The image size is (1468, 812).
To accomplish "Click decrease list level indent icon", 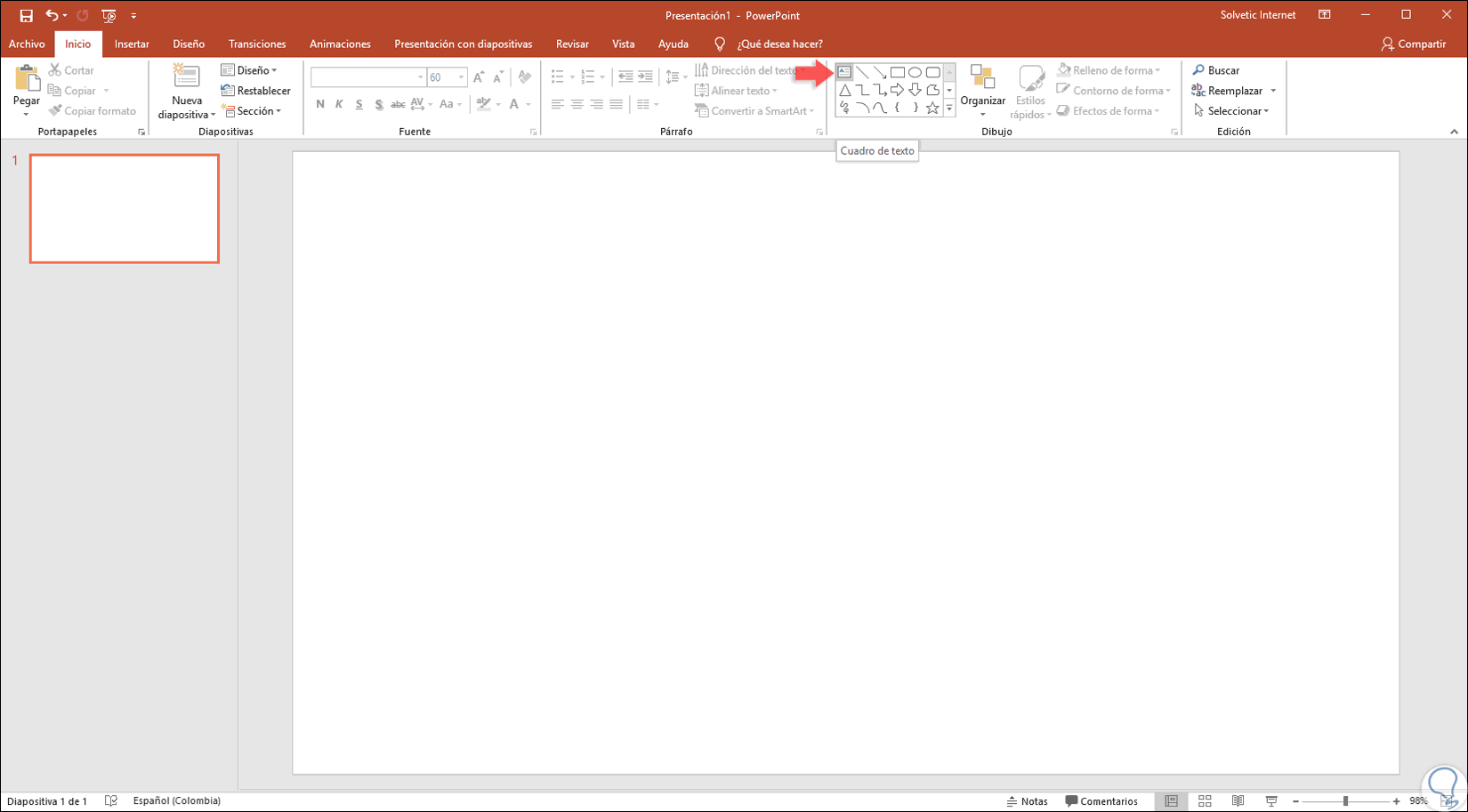I will click(625, 76).
